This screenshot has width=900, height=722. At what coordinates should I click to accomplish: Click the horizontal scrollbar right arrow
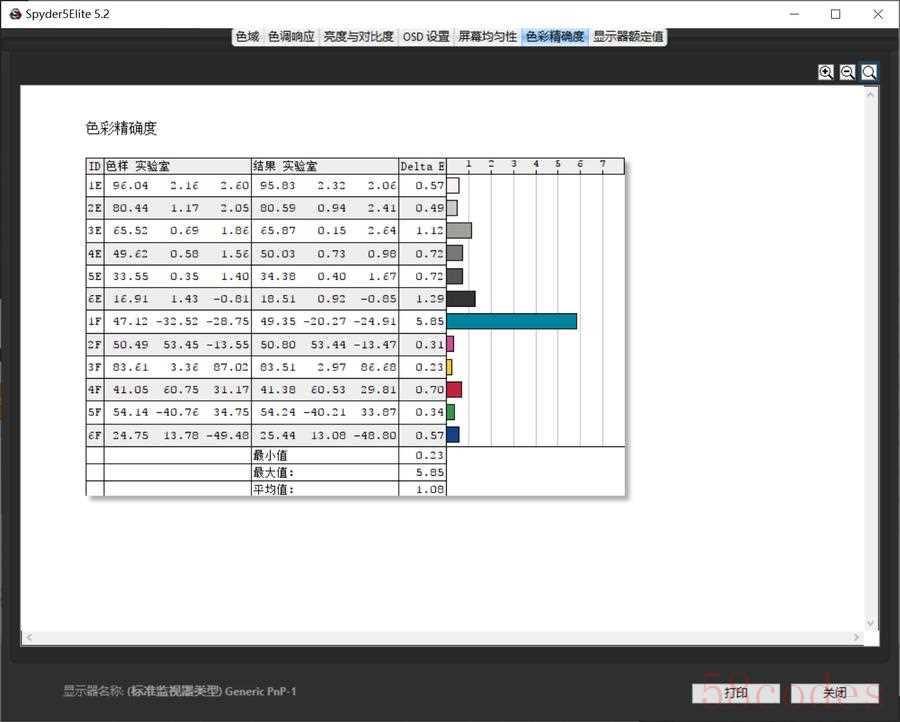point(856,638)
